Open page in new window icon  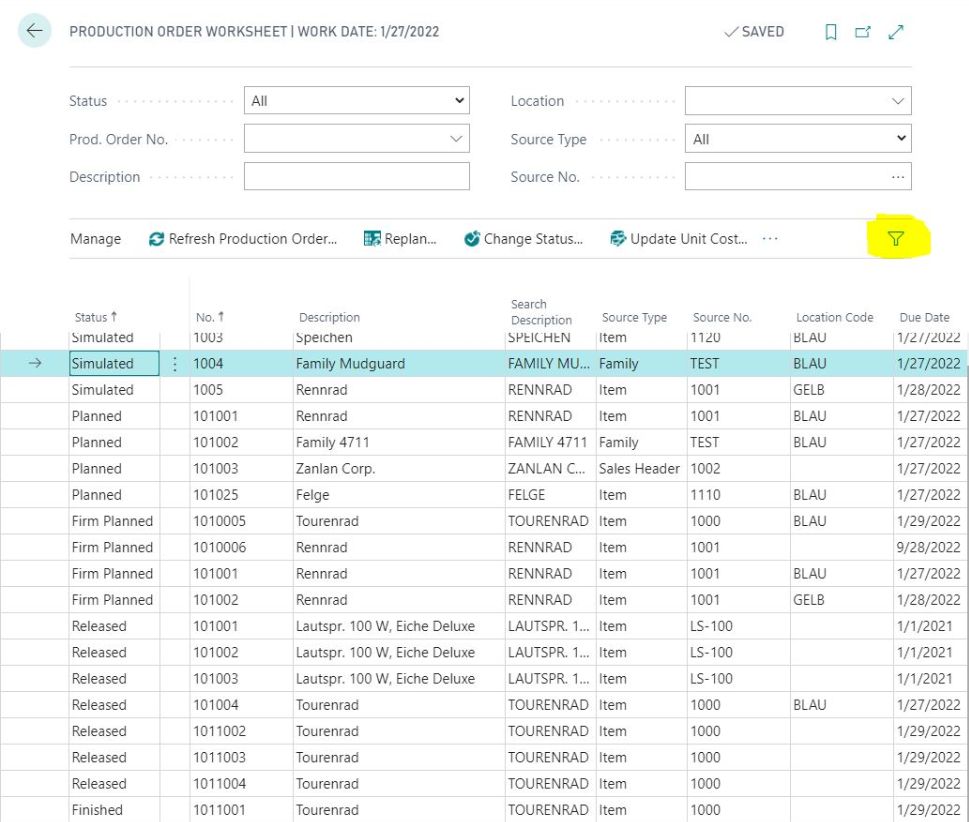tap(863, 32)
